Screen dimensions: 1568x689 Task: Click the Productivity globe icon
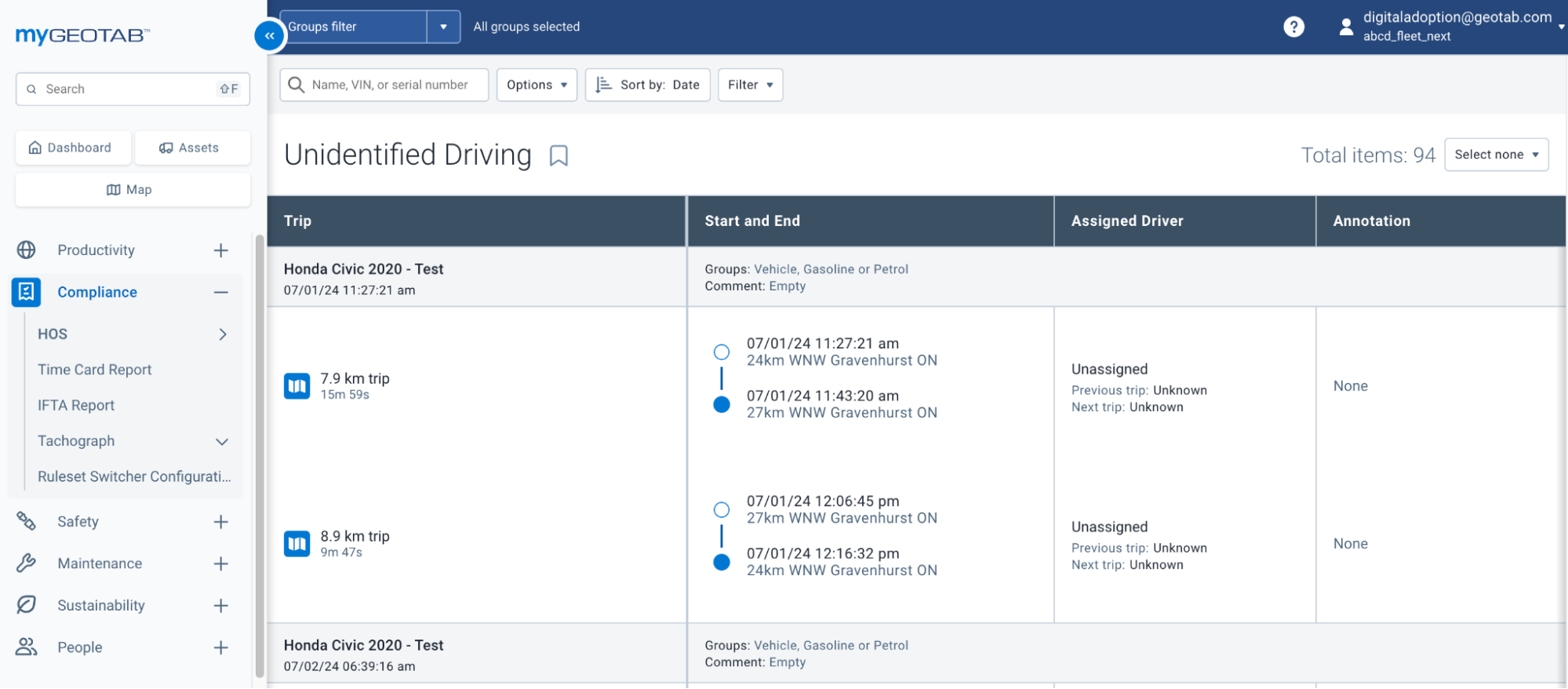click(x=27, y=250)
